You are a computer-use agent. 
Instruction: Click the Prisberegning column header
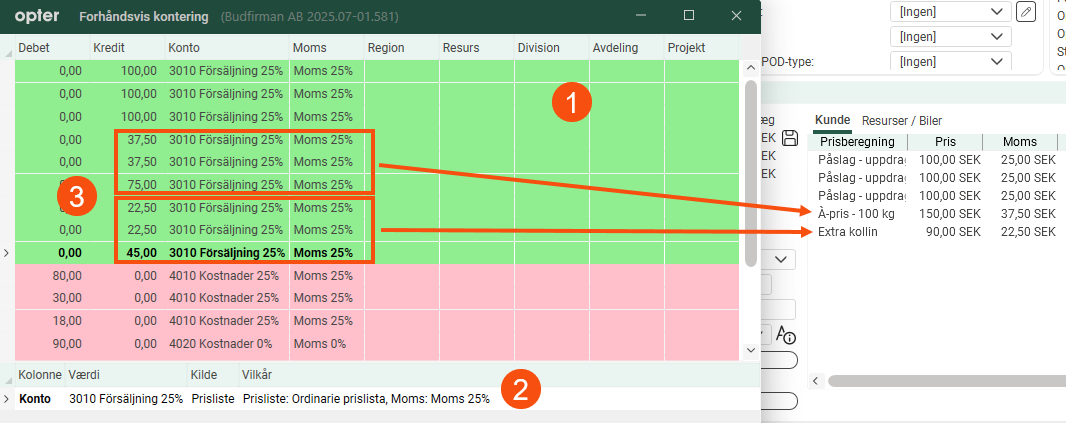click(860, 142)
